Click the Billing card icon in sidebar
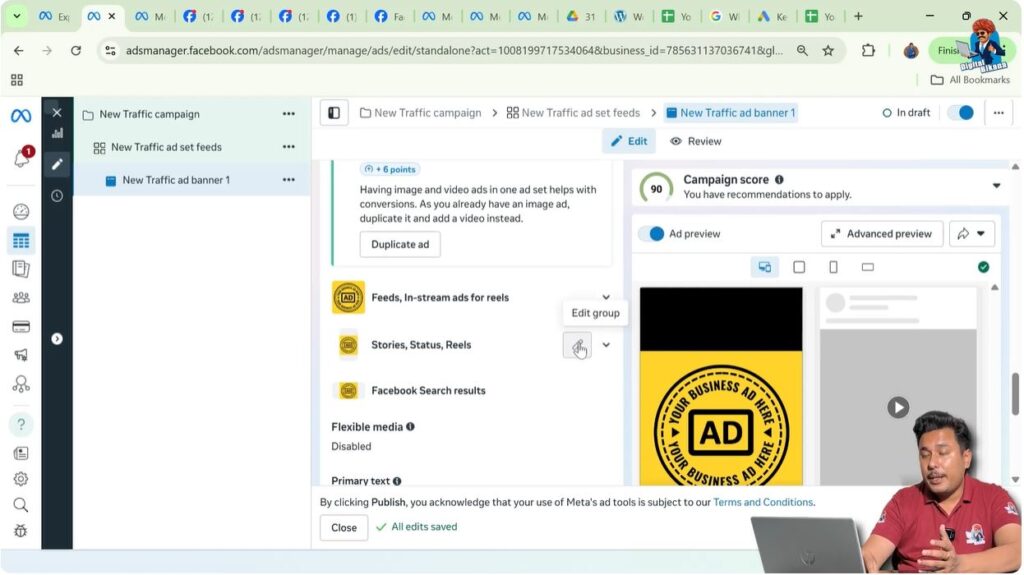 (x=21, y=326)
